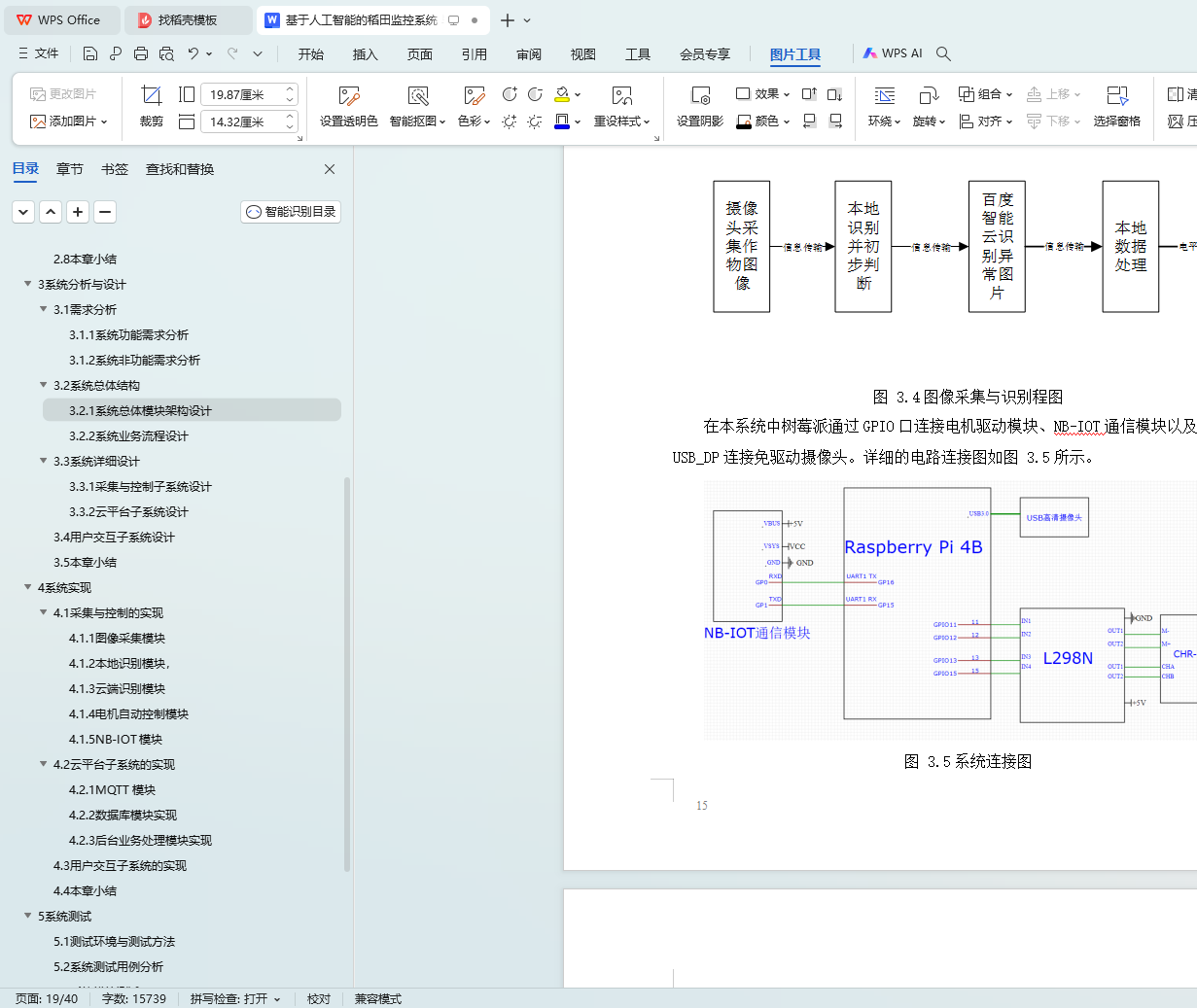Click the Set Shadow (设置阴影) tool

coord(700,107)
